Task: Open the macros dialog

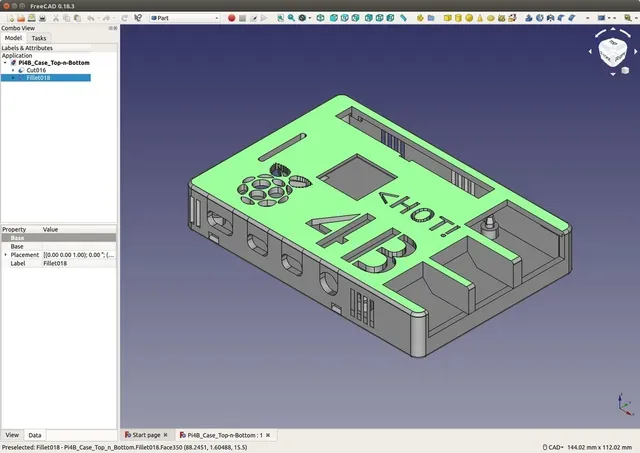Action: [x=253, y=18]
